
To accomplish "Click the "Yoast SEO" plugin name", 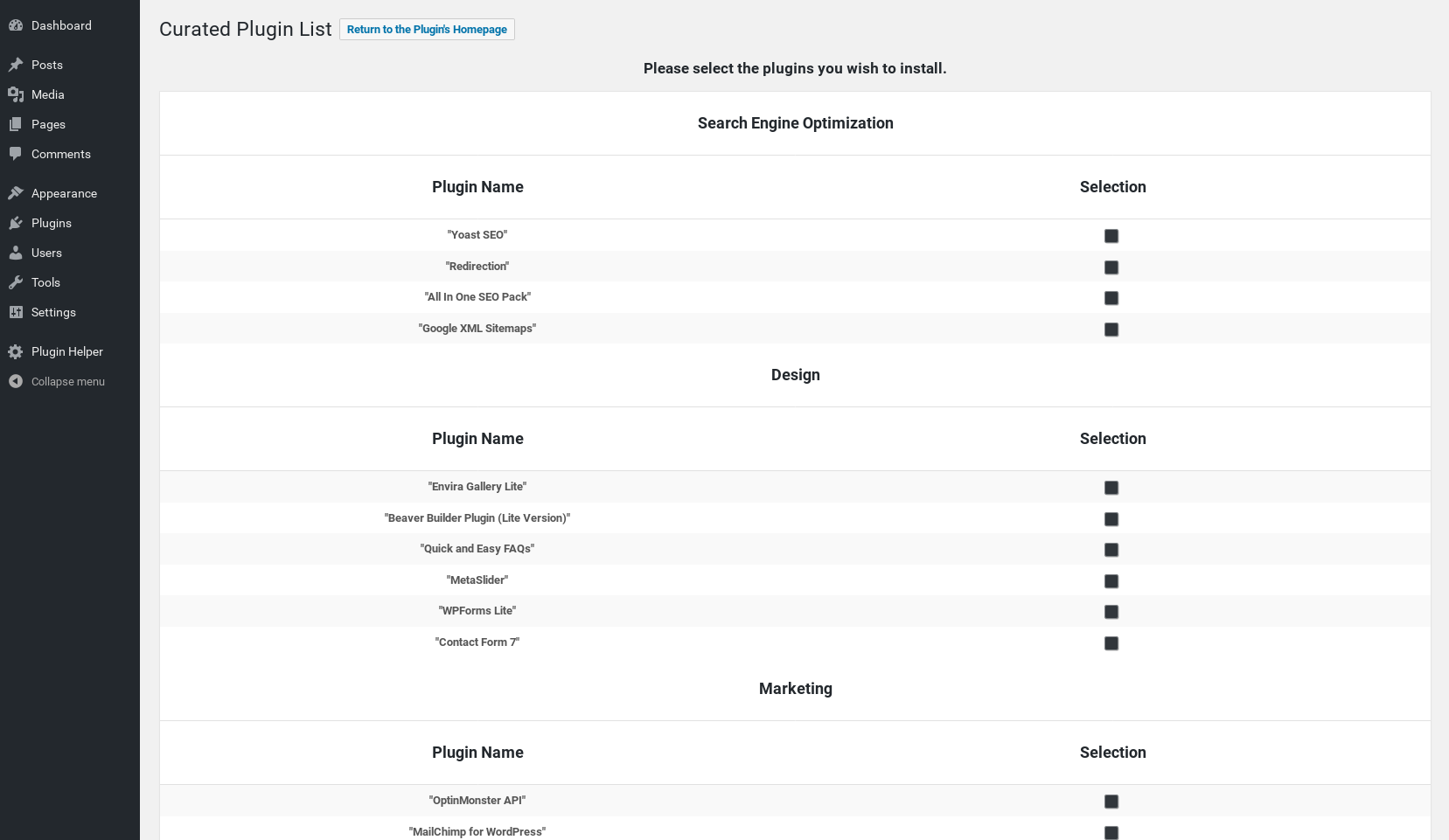I will tap(477, 235).
